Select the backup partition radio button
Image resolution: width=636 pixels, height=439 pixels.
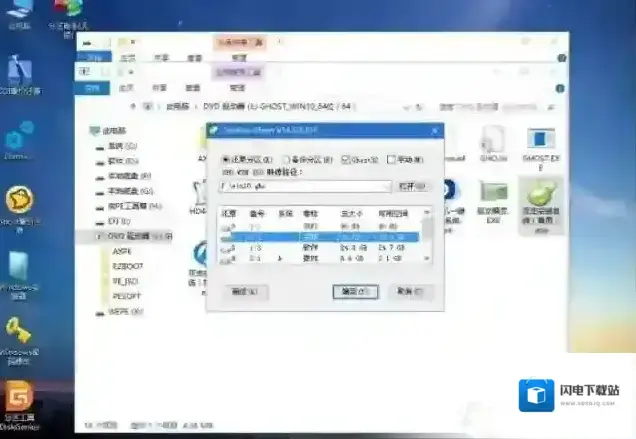pyautogui.click(x=286, y=159)
